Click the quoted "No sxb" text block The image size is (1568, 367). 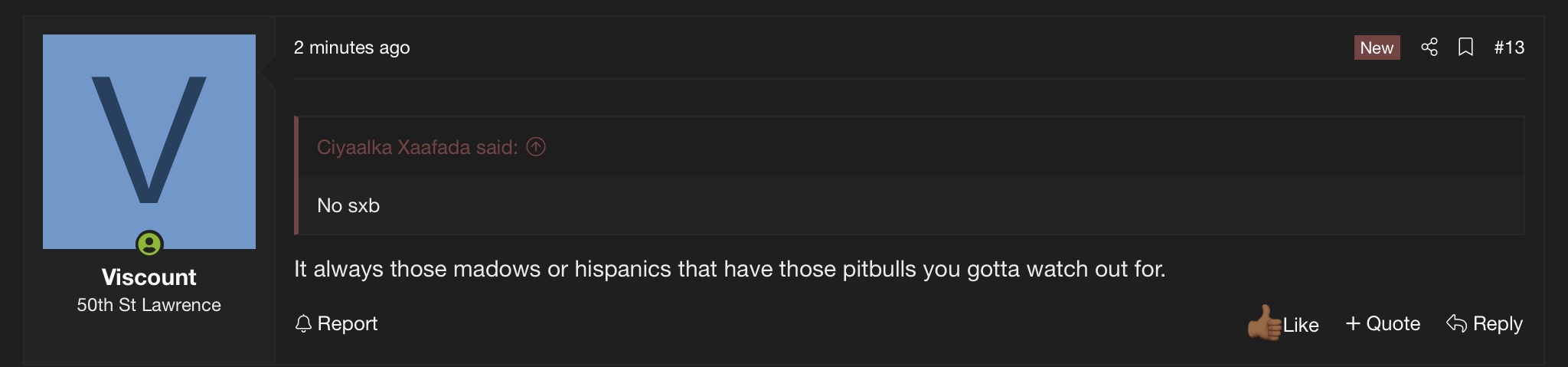point(348,205)
